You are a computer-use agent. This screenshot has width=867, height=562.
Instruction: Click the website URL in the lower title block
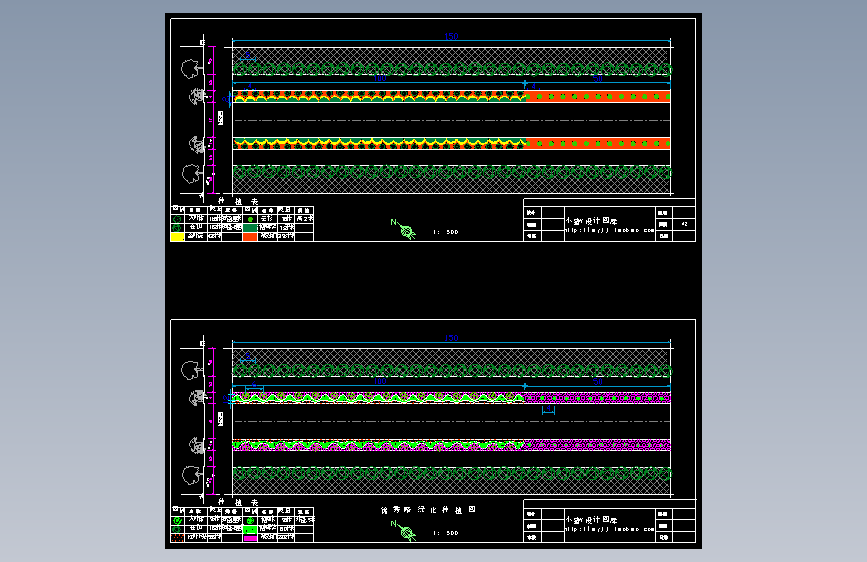(x=609, y=529)
